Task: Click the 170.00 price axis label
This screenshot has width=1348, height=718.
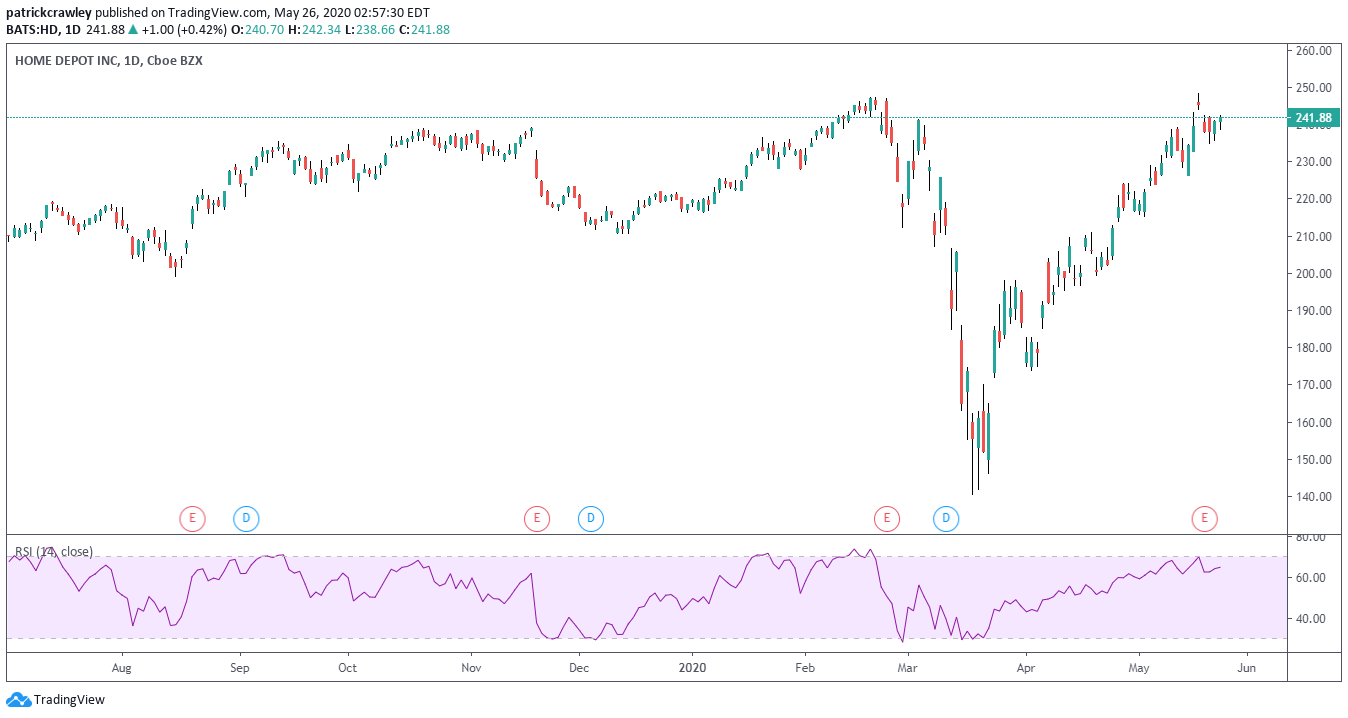Action: pyautogui.click(x=1313, y=384)
